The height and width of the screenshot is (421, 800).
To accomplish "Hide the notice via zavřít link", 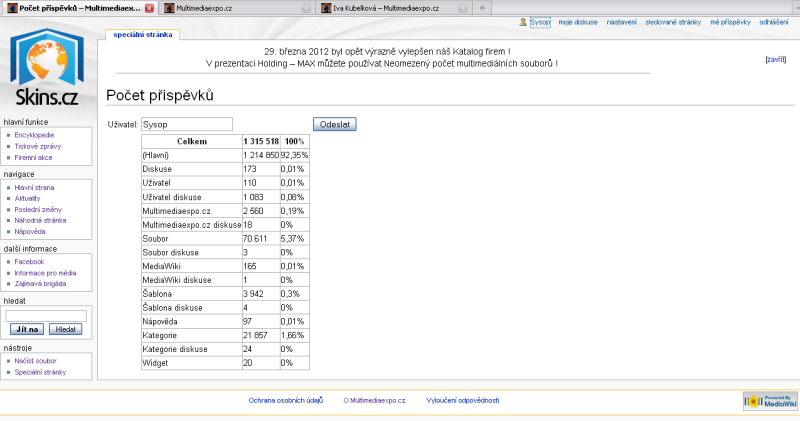I will pyautogui.click(x=775, y=60).
